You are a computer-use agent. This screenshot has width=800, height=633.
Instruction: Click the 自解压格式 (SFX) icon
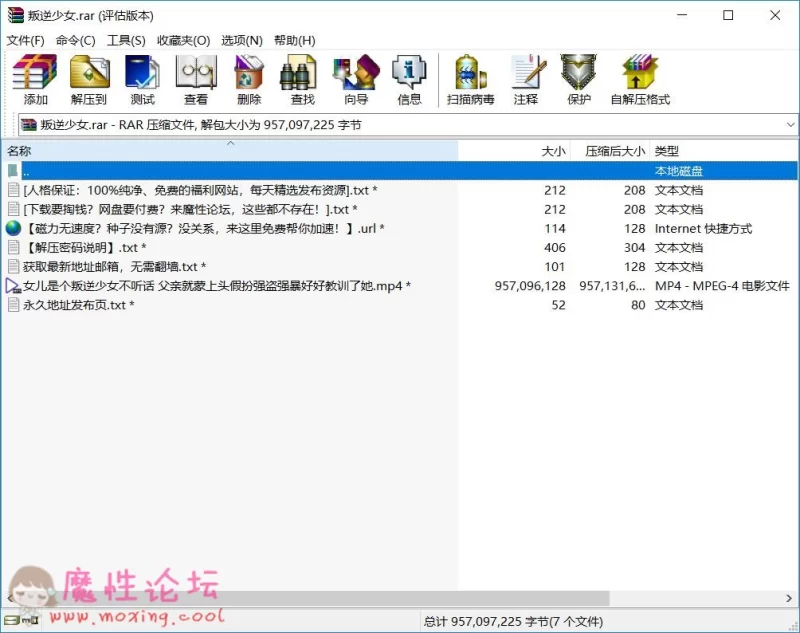pyautogui.click(x=640, y=72)
